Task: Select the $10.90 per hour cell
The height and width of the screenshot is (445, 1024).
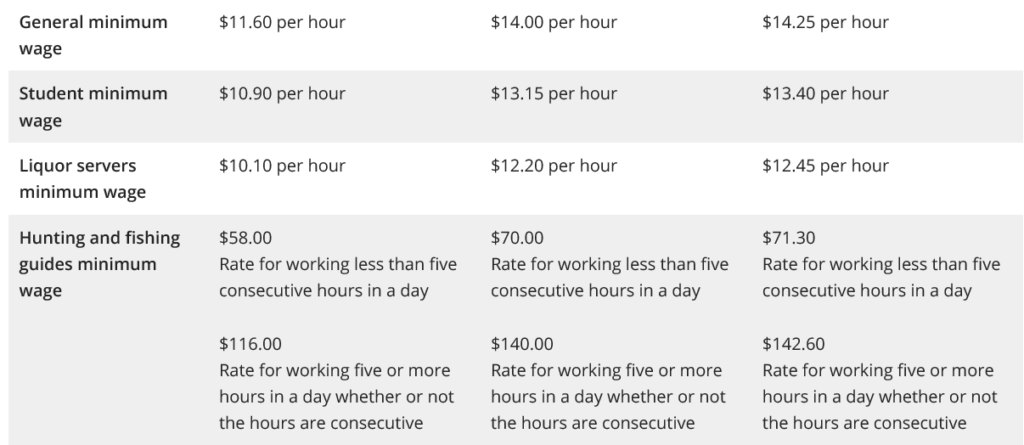Action: click(x=282, y=93)
